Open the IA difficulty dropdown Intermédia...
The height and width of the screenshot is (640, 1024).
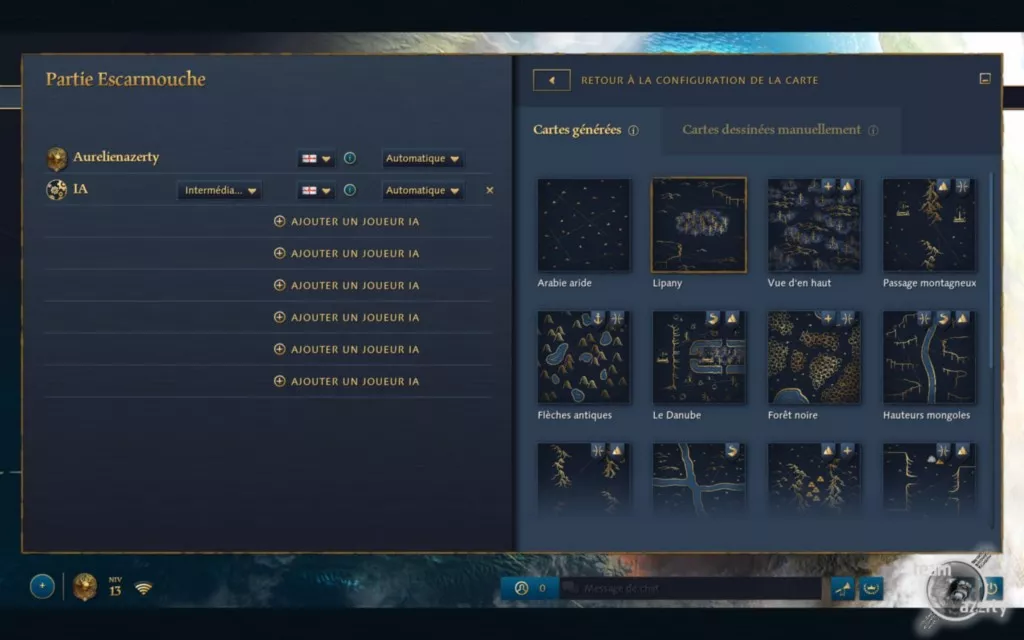coord(219,191)
